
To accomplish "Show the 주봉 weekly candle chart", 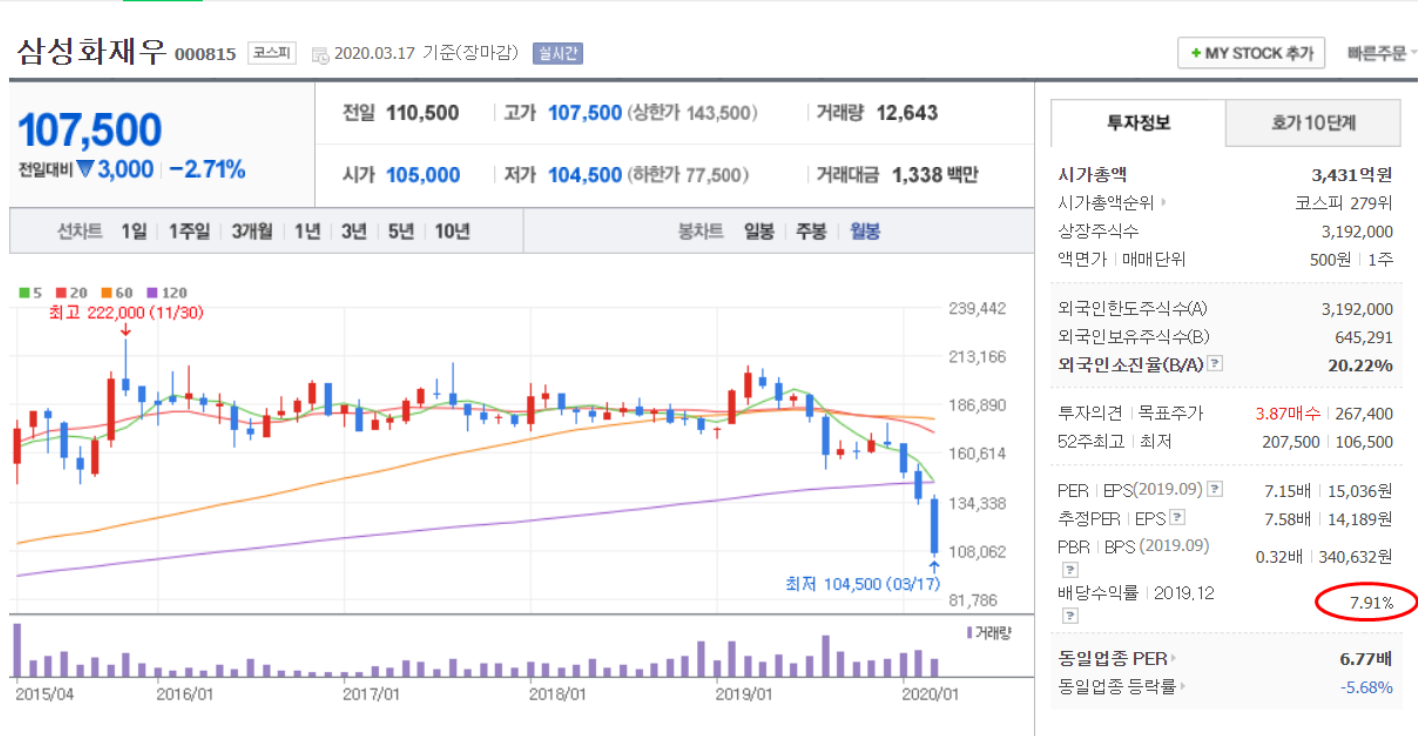I will pyautogui.click(x=811, y=231).
